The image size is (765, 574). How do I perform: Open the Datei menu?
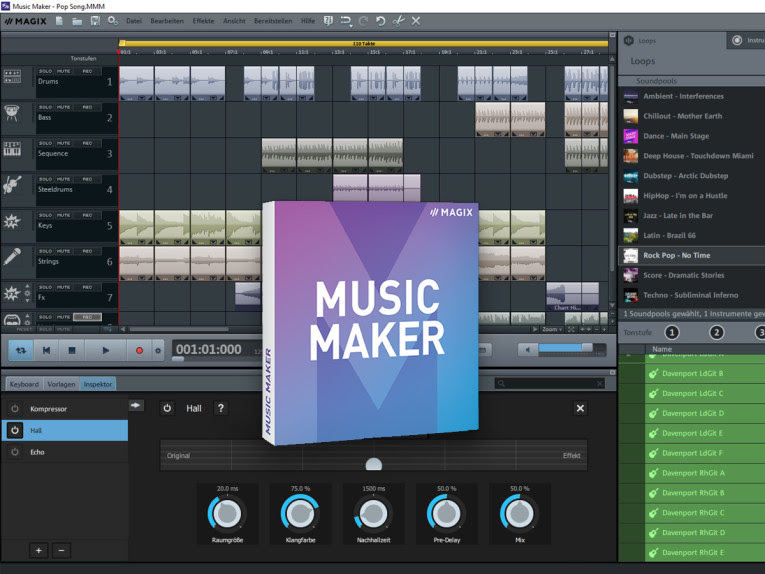[134, 21]
